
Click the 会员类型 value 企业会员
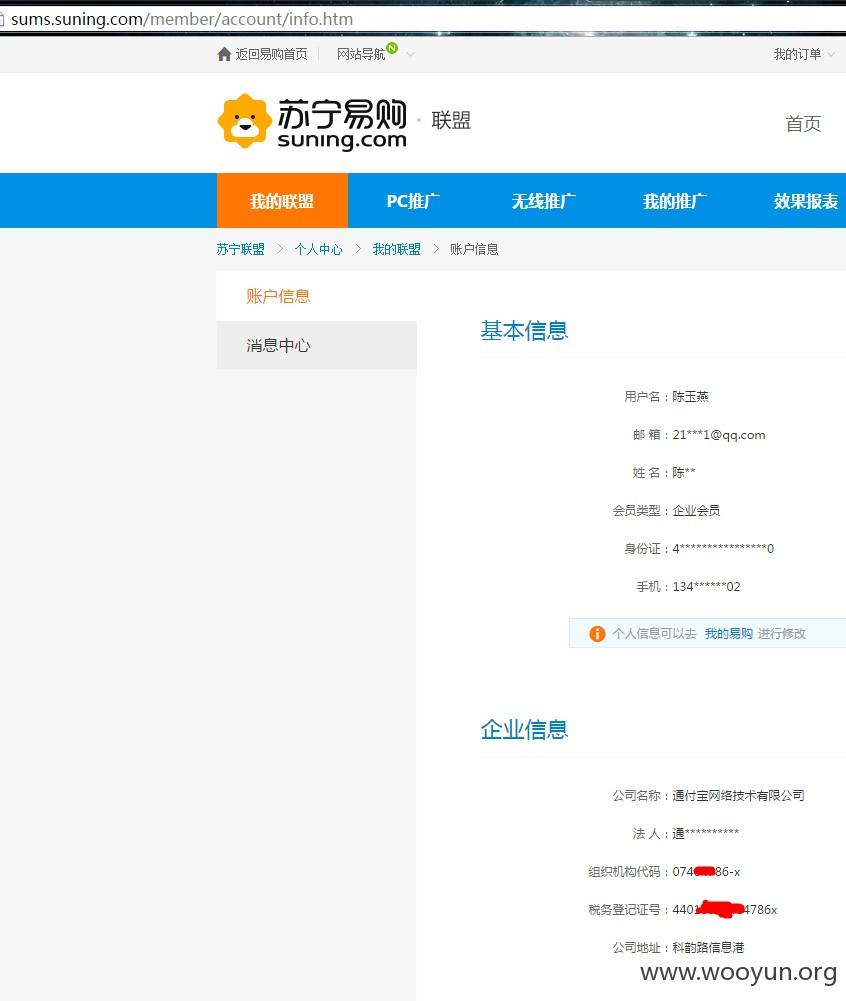[696, 510]
